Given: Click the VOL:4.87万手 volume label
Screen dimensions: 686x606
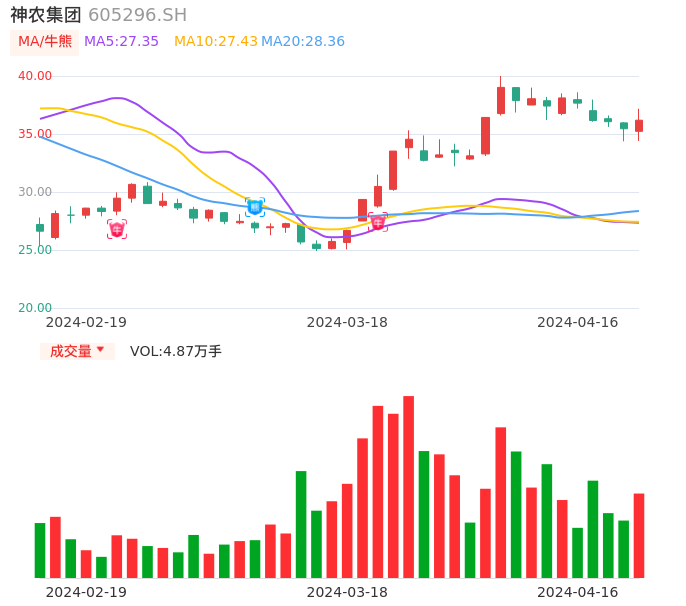Looking at the screenshot, I should click(x=176, y=351).
